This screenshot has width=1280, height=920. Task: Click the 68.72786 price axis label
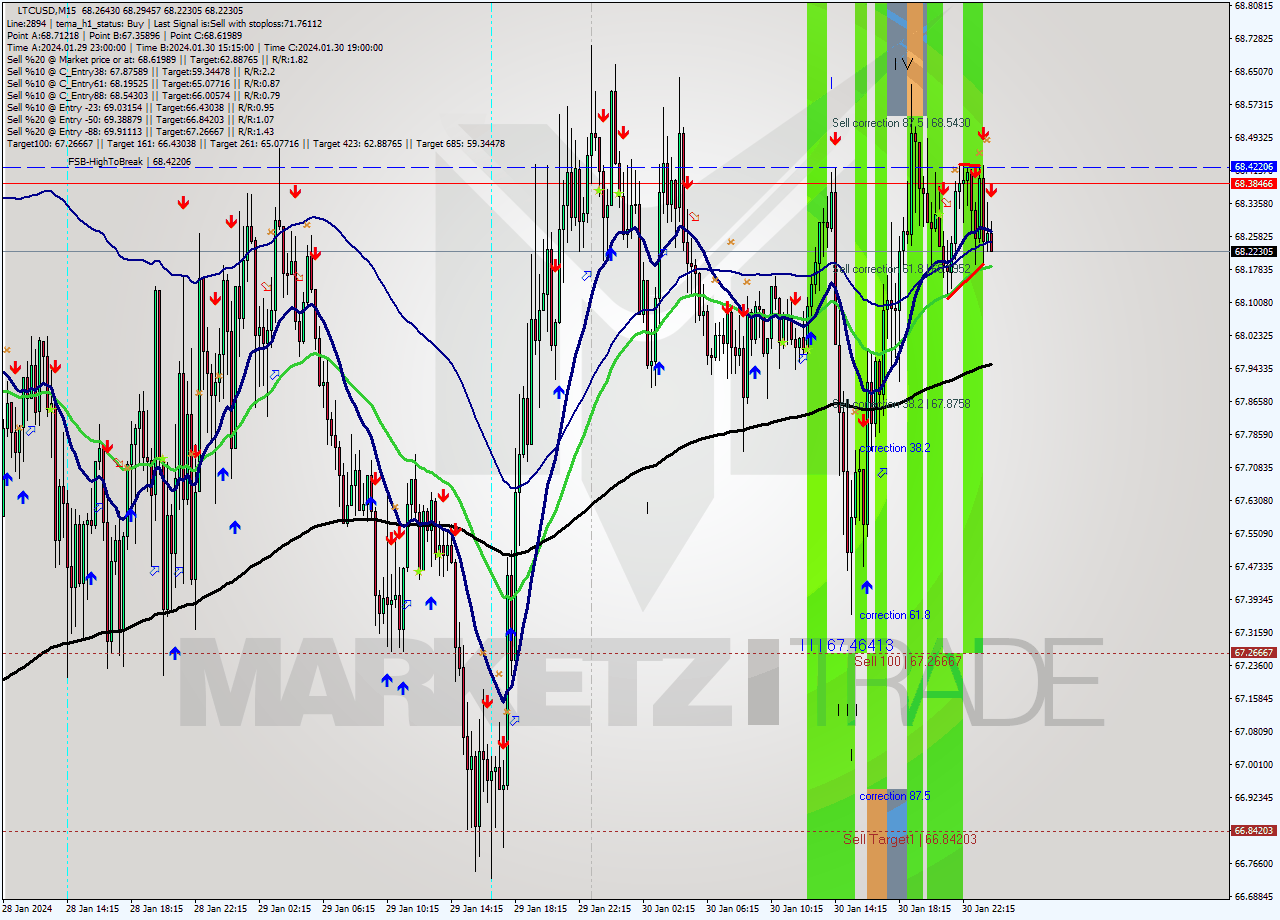(x=1254, y=38)
